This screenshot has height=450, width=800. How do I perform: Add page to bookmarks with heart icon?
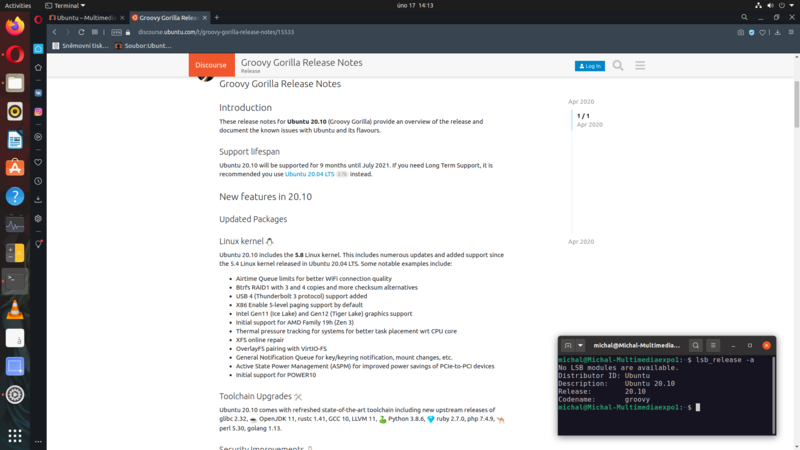(762, 32)
